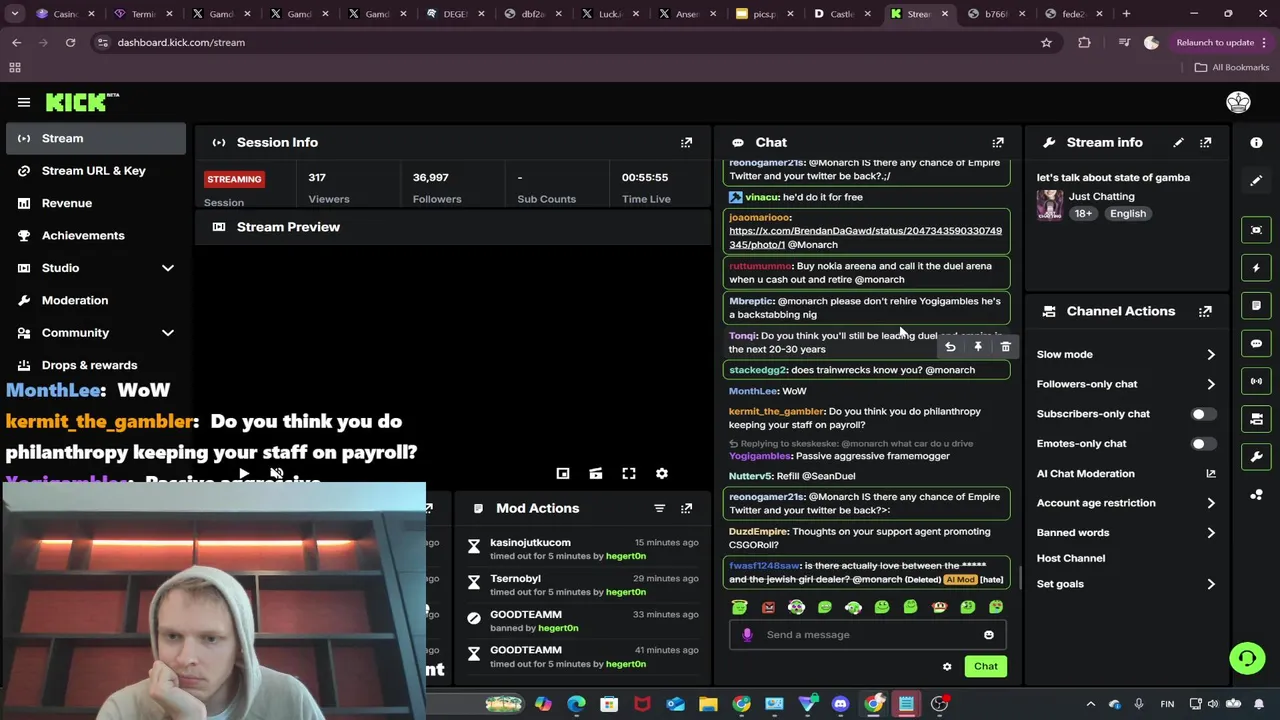Open the emoji picker in message box
Image resolution: width=1280 pixels, height=720 pixels.
[x=989, y=635]
